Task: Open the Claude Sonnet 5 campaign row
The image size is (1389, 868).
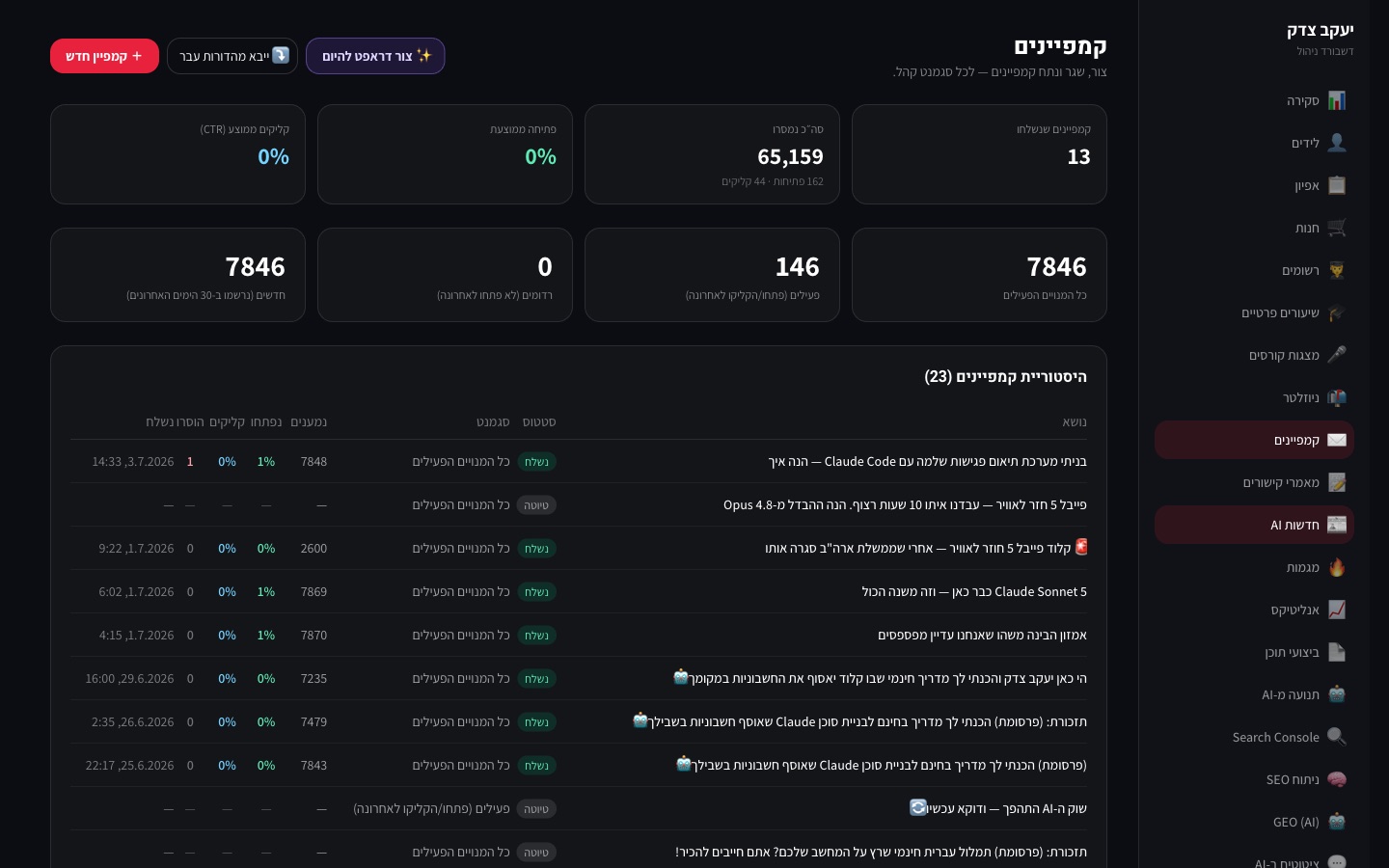Action: [579, 591]
